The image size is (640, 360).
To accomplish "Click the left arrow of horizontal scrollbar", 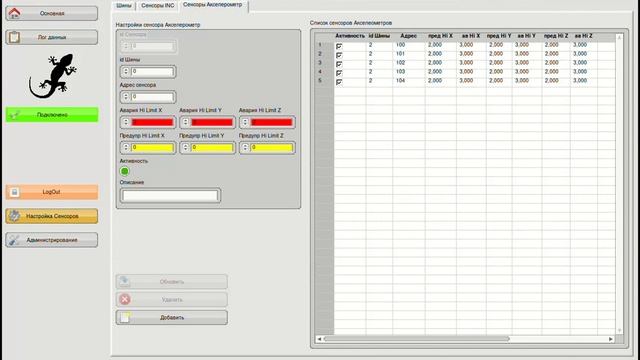I will [319, 339].
